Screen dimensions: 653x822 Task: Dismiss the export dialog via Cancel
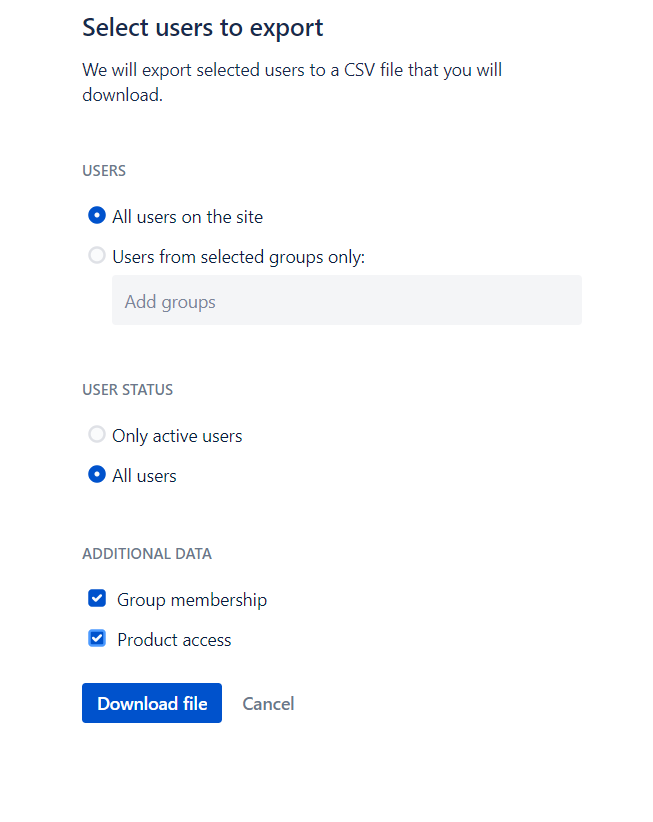(x=267, y=703)
